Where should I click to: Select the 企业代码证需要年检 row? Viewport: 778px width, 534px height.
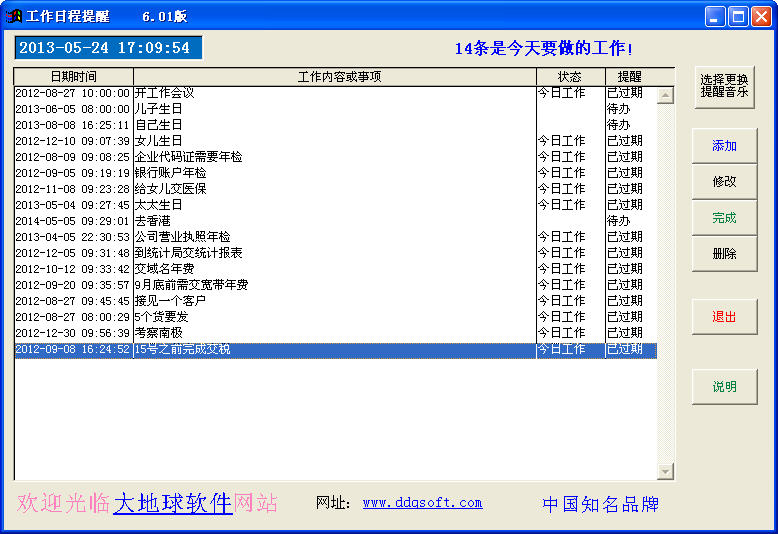click(x=335, y=157)
